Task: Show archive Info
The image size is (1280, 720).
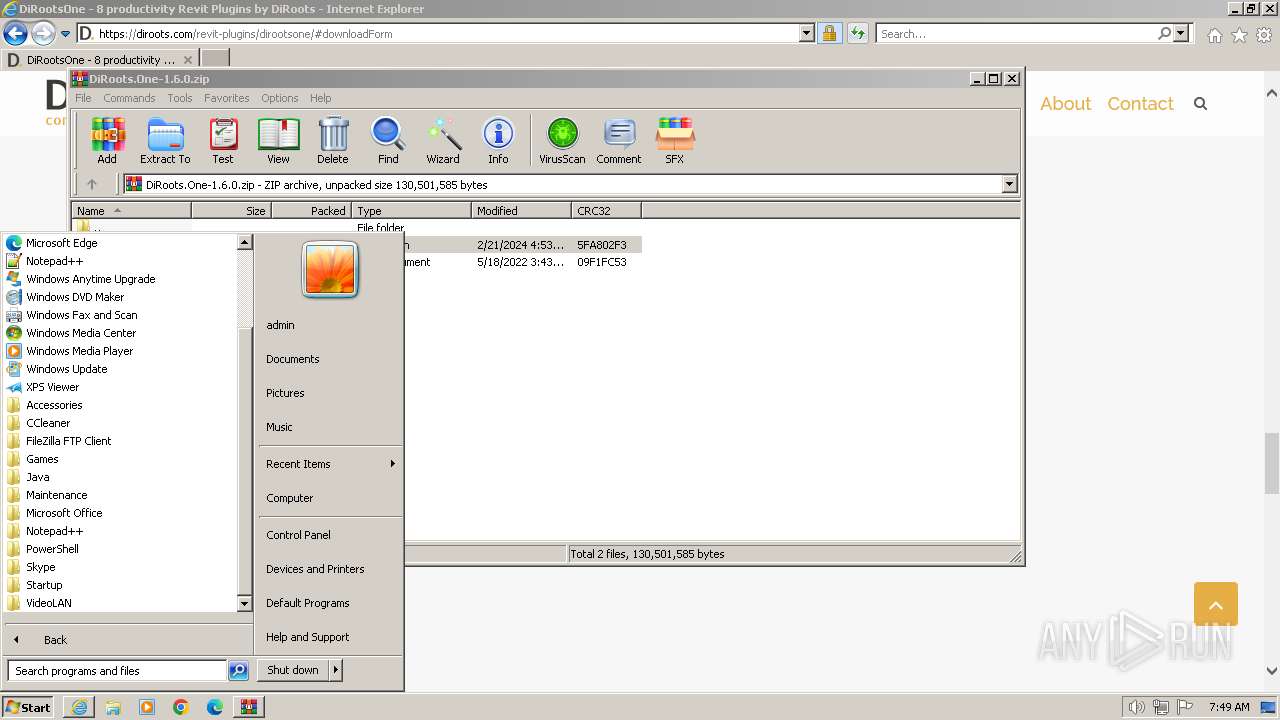Action: pyautogui.click(x=498, y=141)
